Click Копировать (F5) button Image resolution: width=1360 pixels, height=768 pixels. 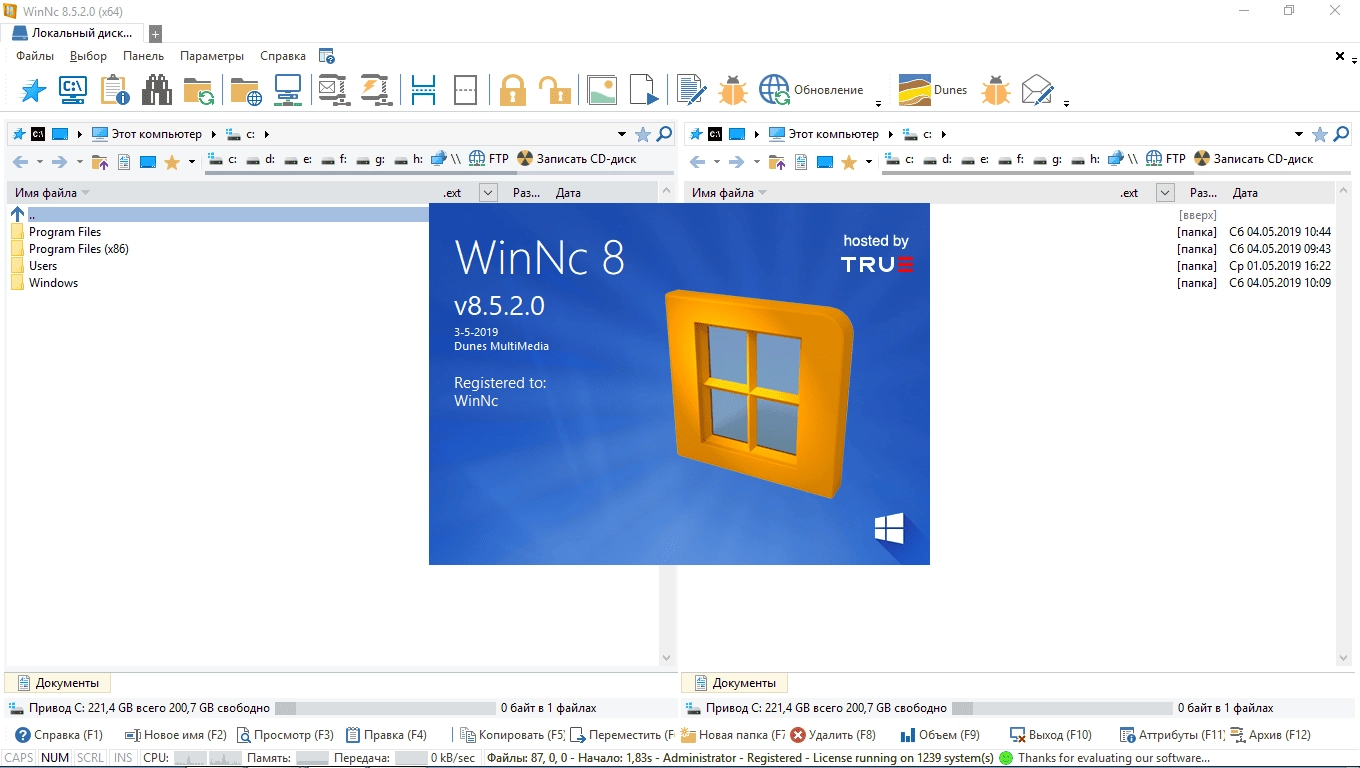click(x=512, y=735)
